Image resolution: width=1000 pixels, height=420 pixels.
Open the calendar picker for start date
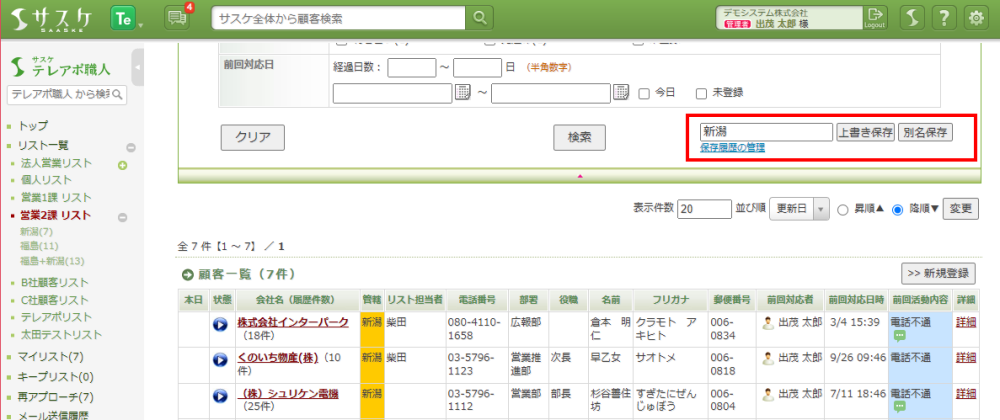click(463, 93)
